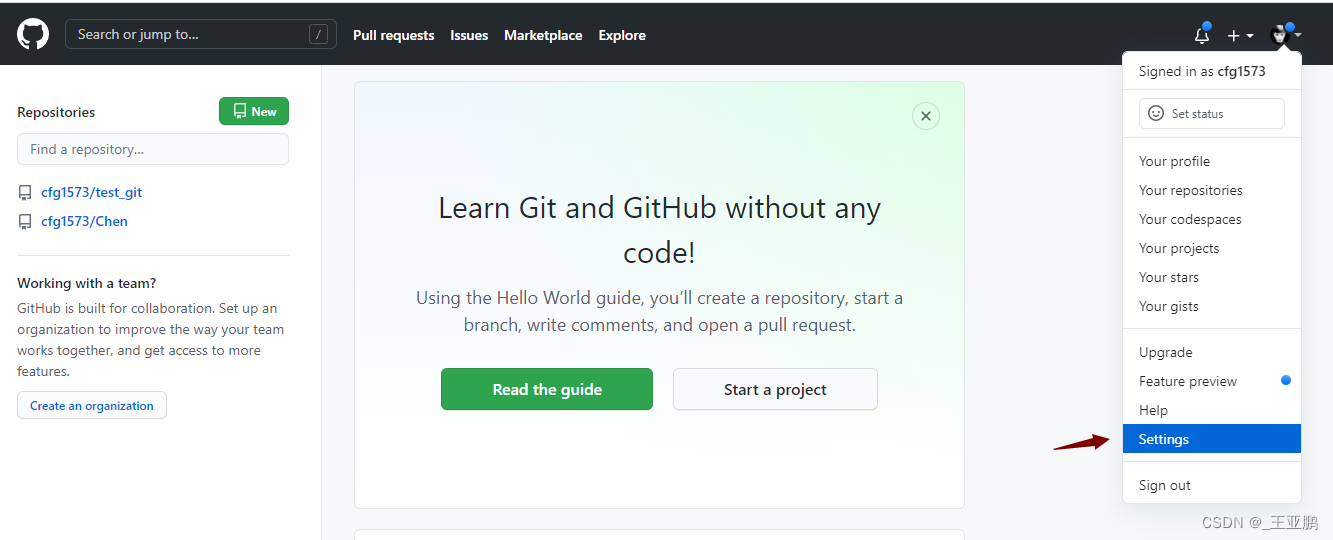Viewport: 1333px width, 540px height.
Task: Click the slash shortcut key hint
Action: coord(319,34)
